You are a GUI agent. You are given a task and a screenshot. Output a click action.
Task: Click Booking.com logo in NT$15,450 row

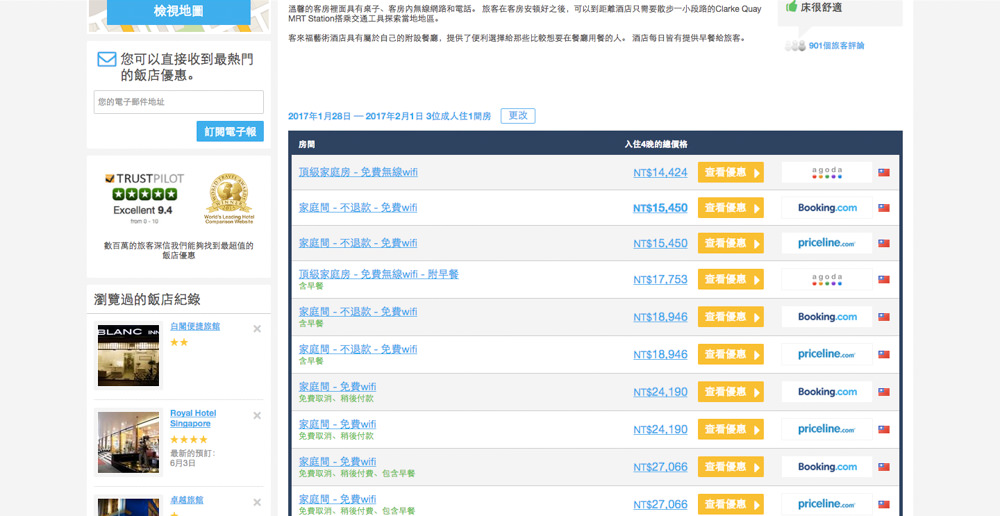coord(827,208)
